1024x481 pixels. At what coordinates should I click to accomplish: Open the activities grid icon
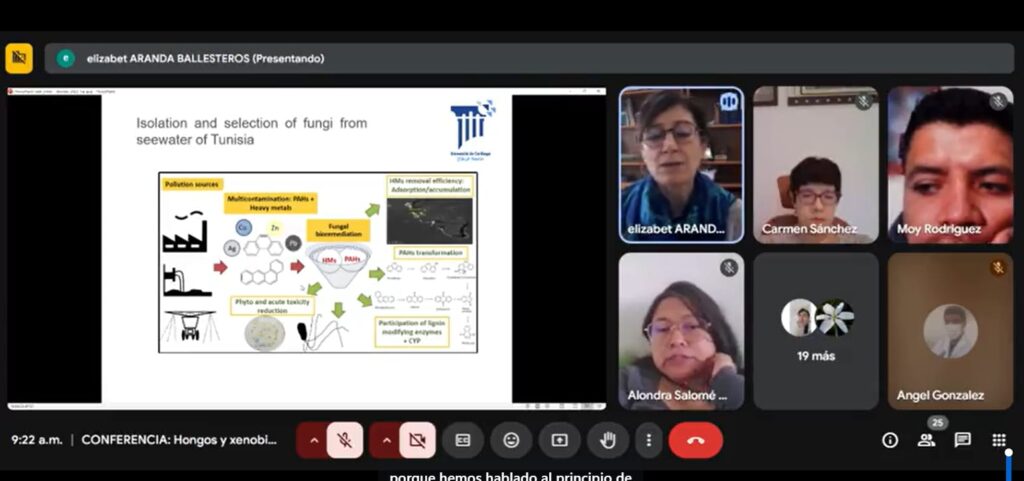[998, 440]
